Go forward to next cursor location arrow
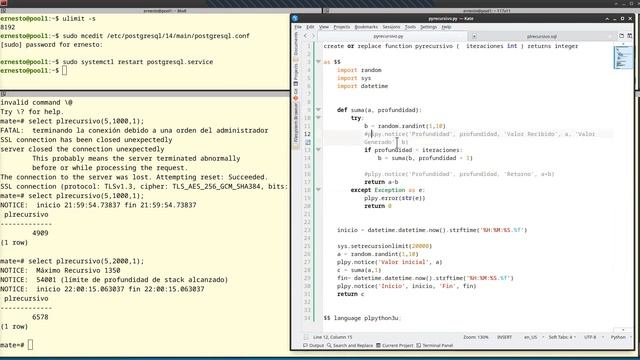 (x=313, y=36)
